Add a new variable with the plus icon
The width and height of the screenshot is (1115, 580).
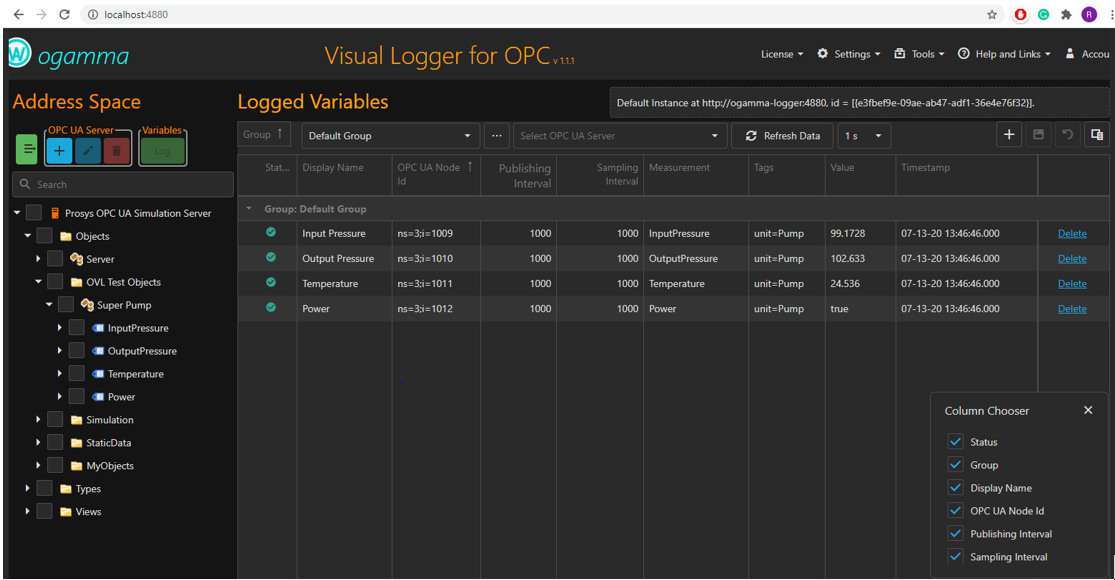(x=1009, y=134)
